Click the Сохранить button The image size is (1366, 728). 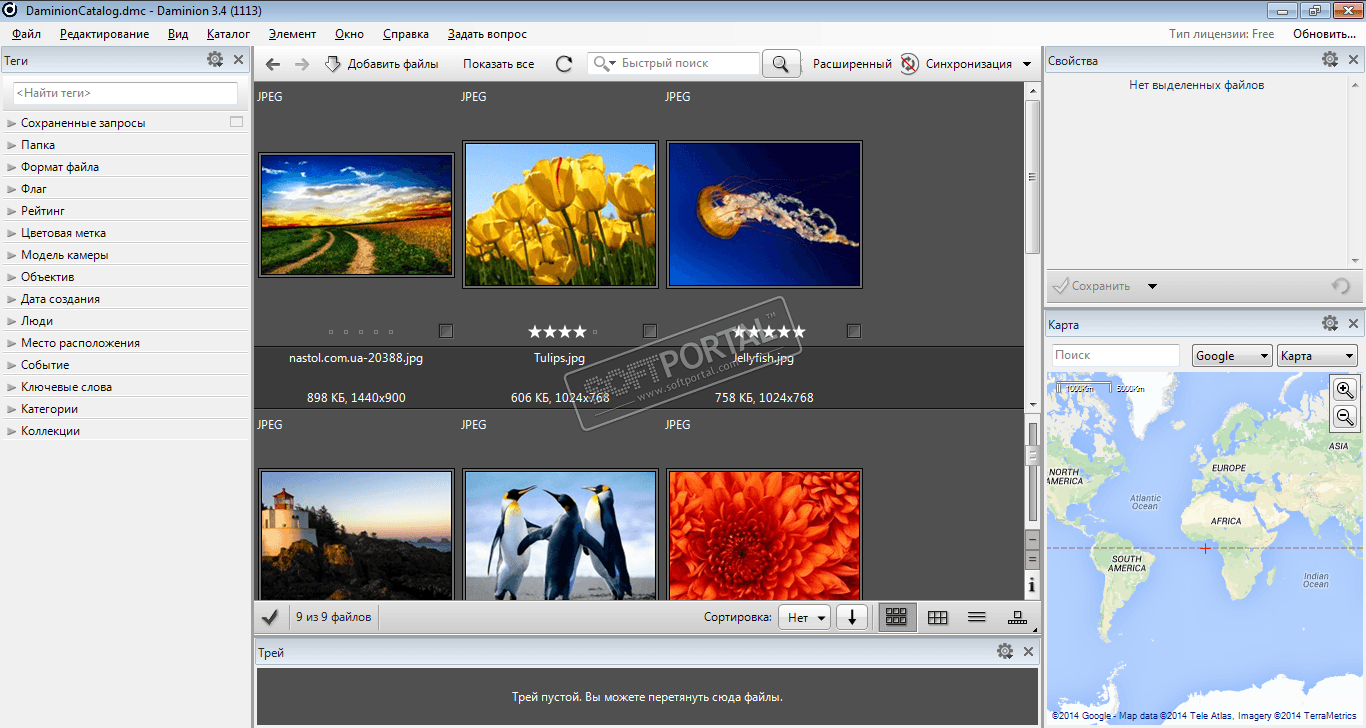pos(1091,286)
